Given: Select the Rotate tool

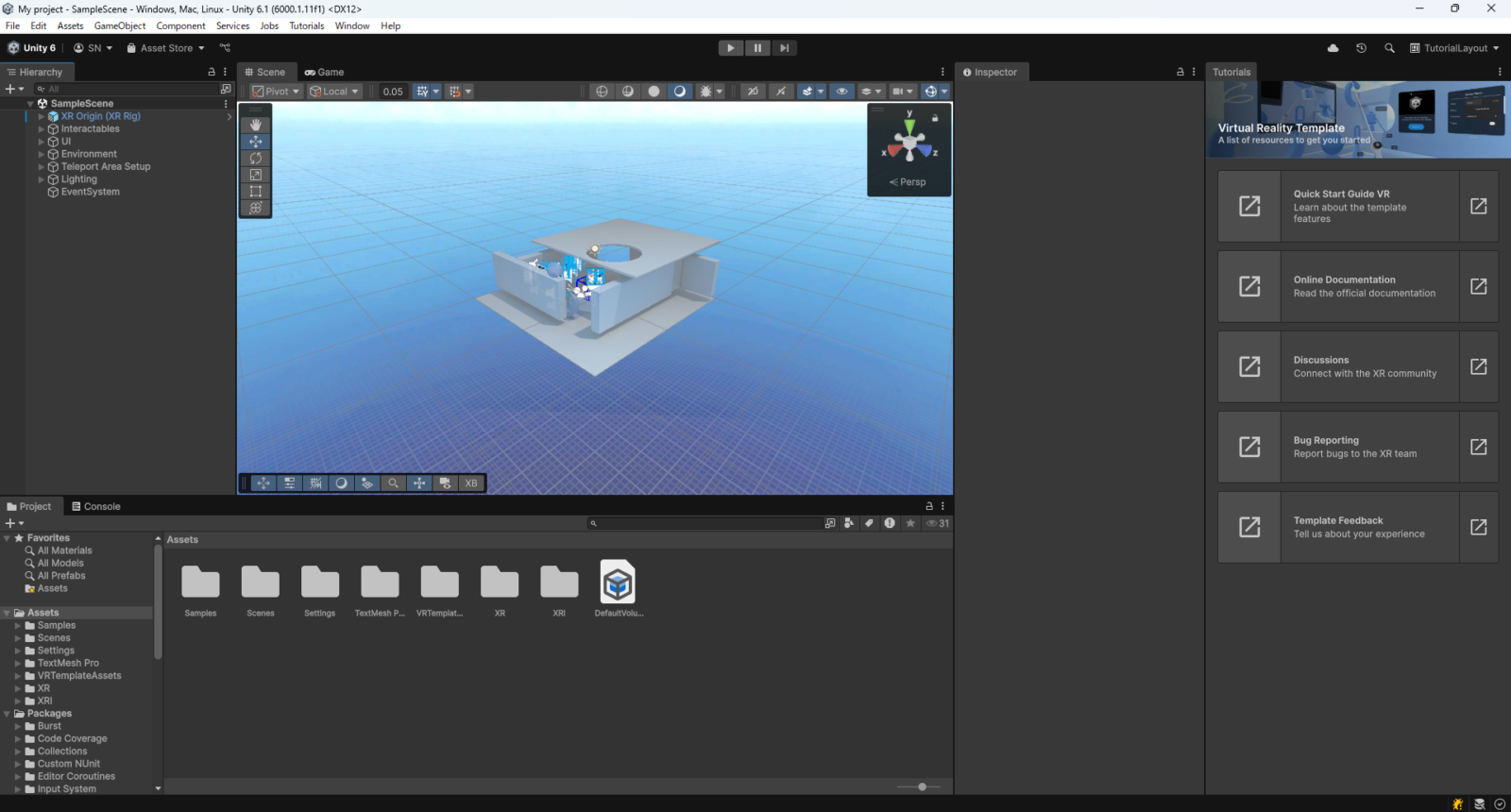Looking at the screenshot, I should 256,158.
